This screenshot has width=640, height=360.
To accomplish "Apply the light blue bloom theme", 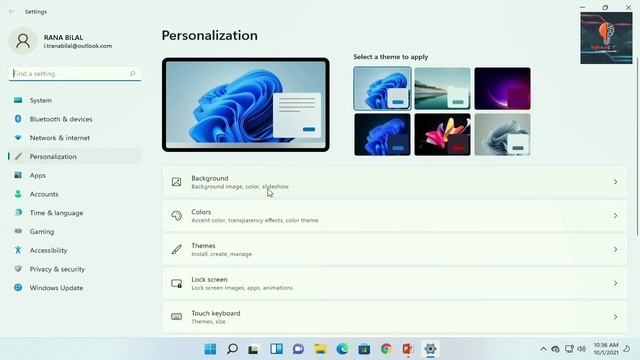I will click(382, 89).
